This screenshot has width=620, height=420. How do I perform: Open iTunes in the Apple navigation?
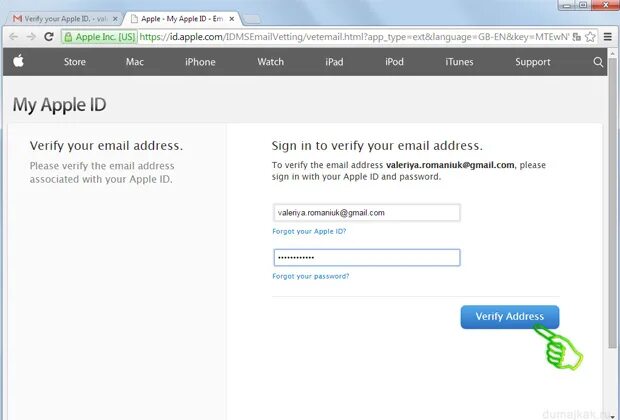point(459,62)
